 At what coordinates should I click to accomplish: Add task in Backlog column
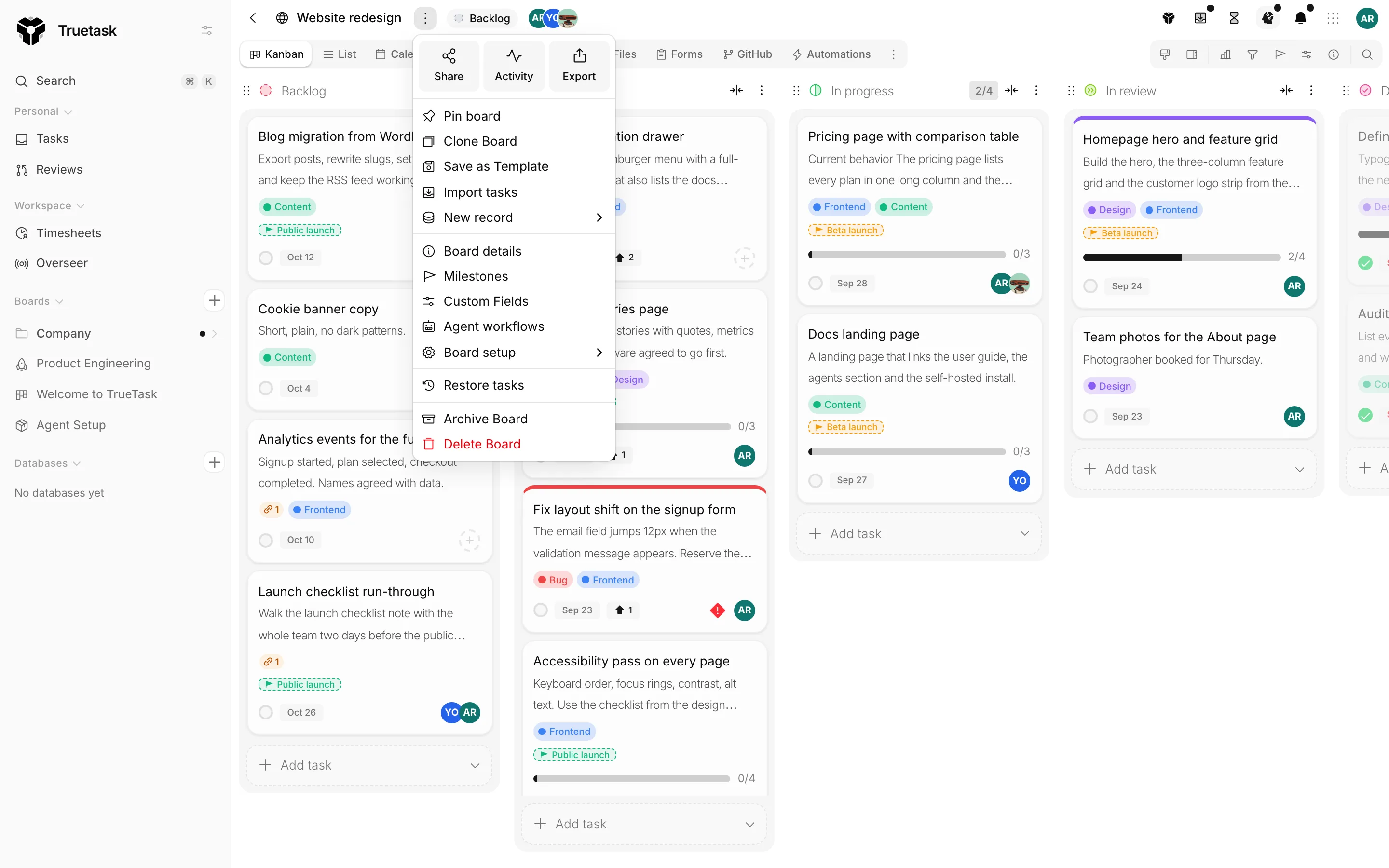368,765
